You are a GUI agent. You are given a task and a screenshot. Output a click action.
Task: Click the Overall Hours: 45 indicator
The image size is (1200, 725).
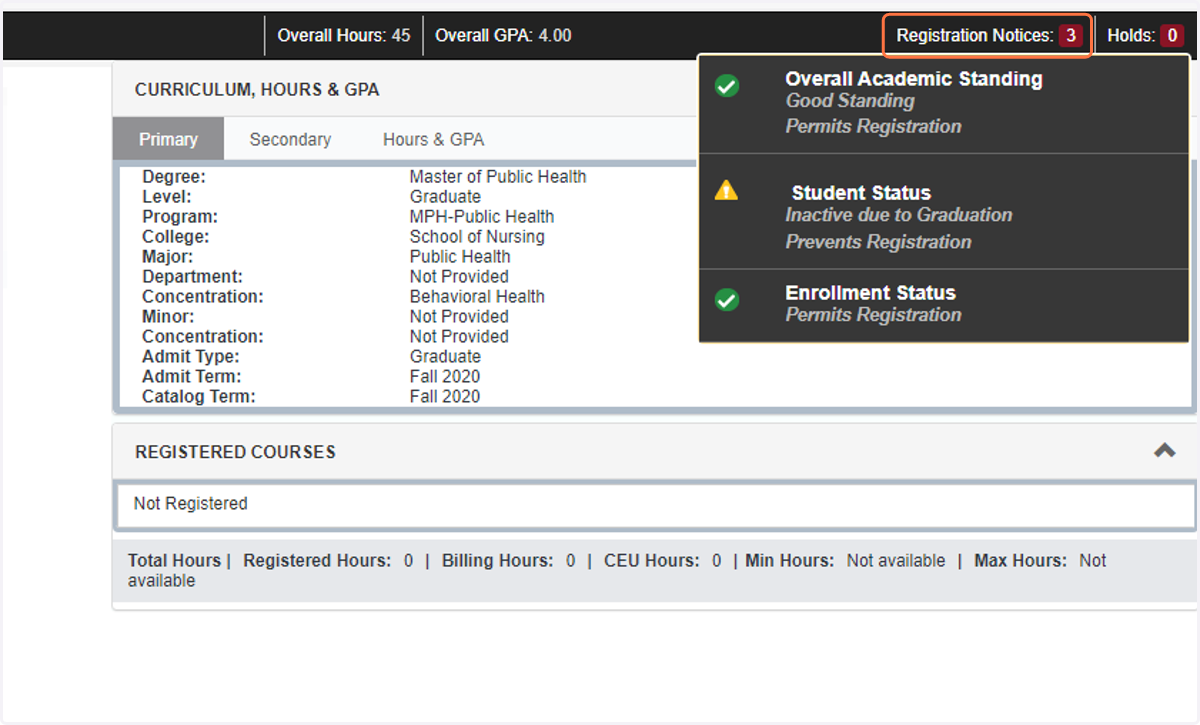pyautogui.click(x=343, y=36)
